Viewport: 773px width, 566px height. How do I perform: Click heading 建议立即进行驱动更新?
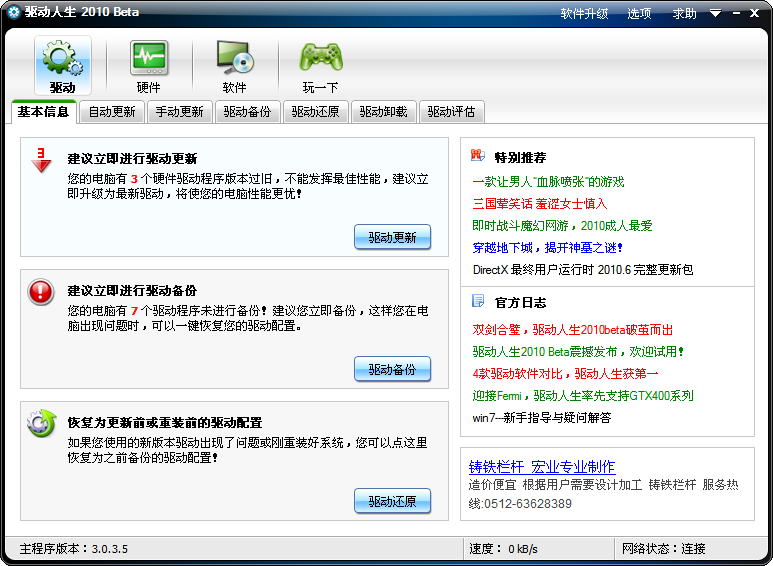point(132,159)
